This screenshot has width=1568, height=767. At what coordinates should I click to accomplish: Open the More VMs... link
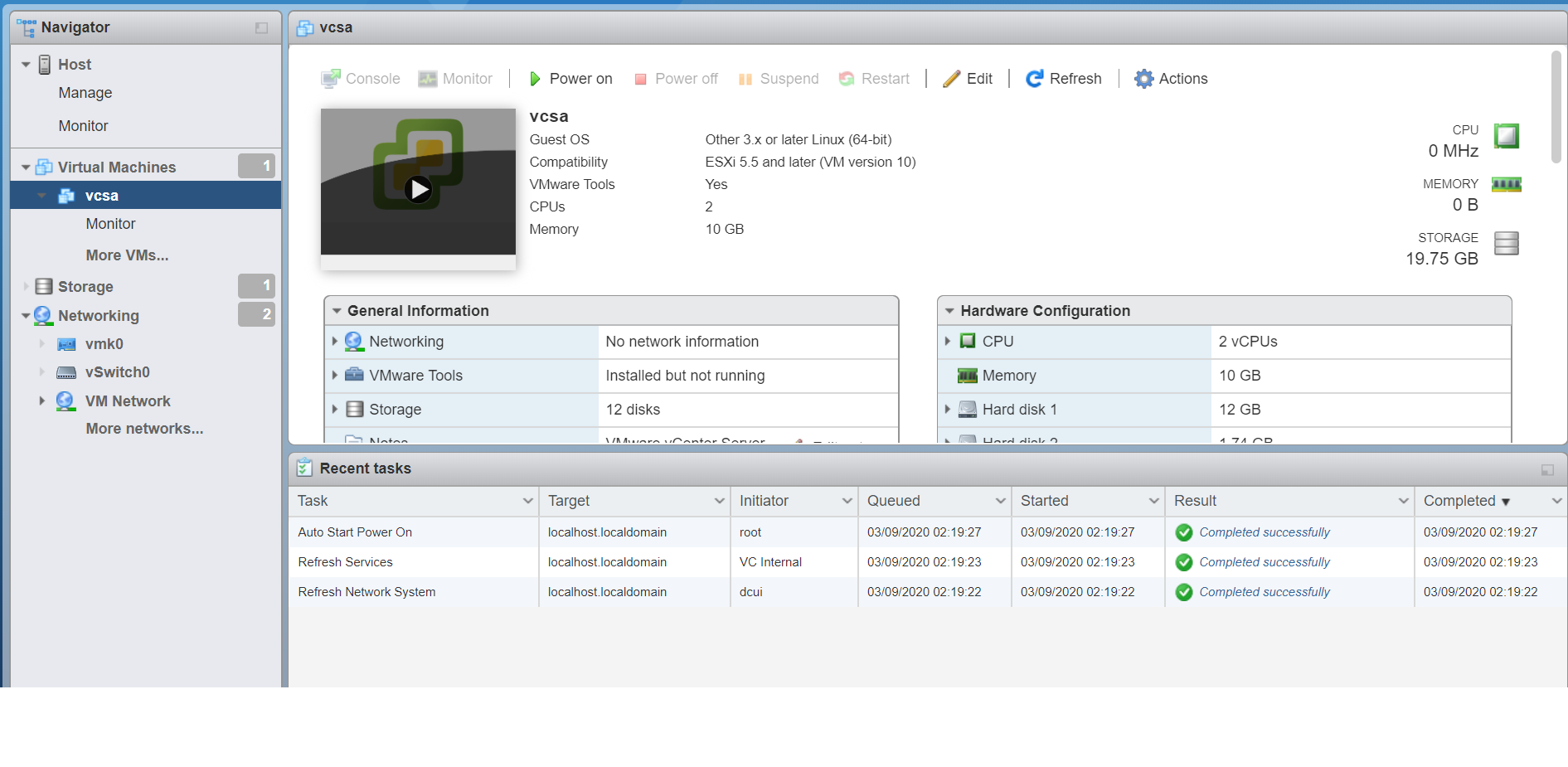127,255
